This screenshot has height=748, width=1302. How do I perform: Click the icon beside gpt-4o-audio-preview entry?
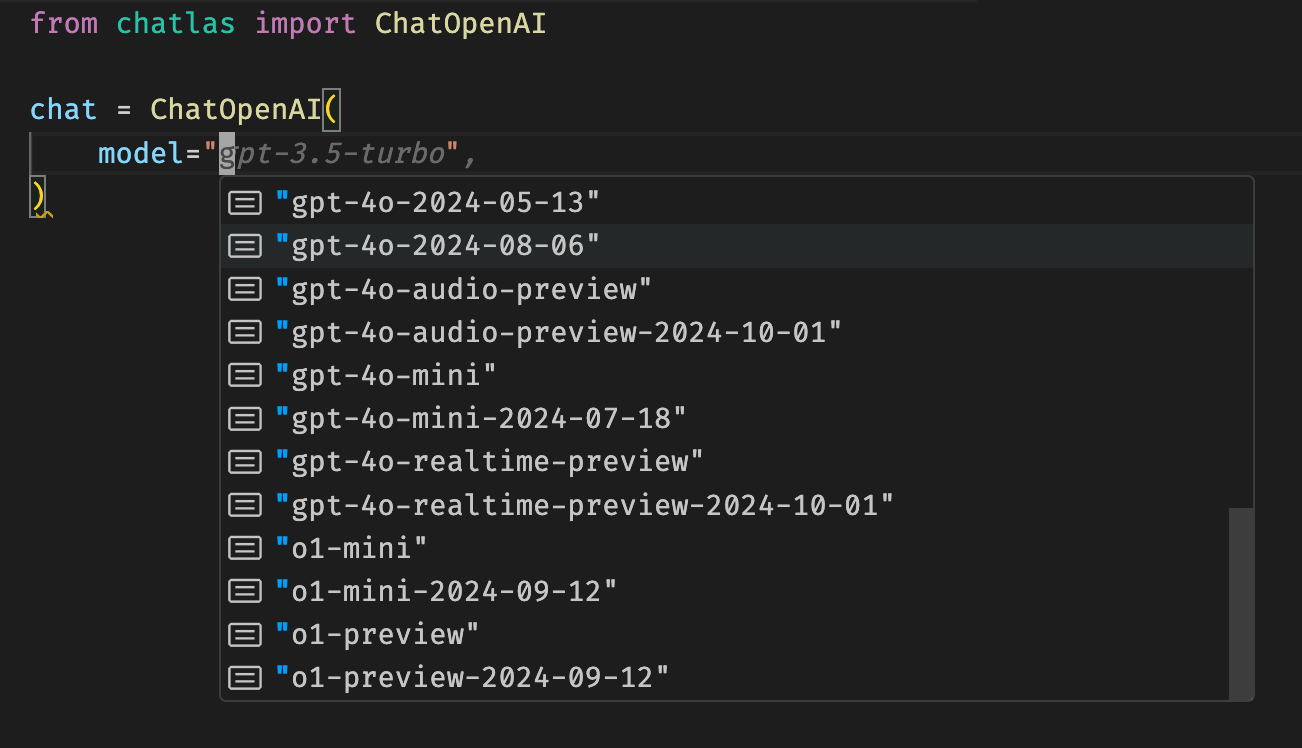pos(244,288)
